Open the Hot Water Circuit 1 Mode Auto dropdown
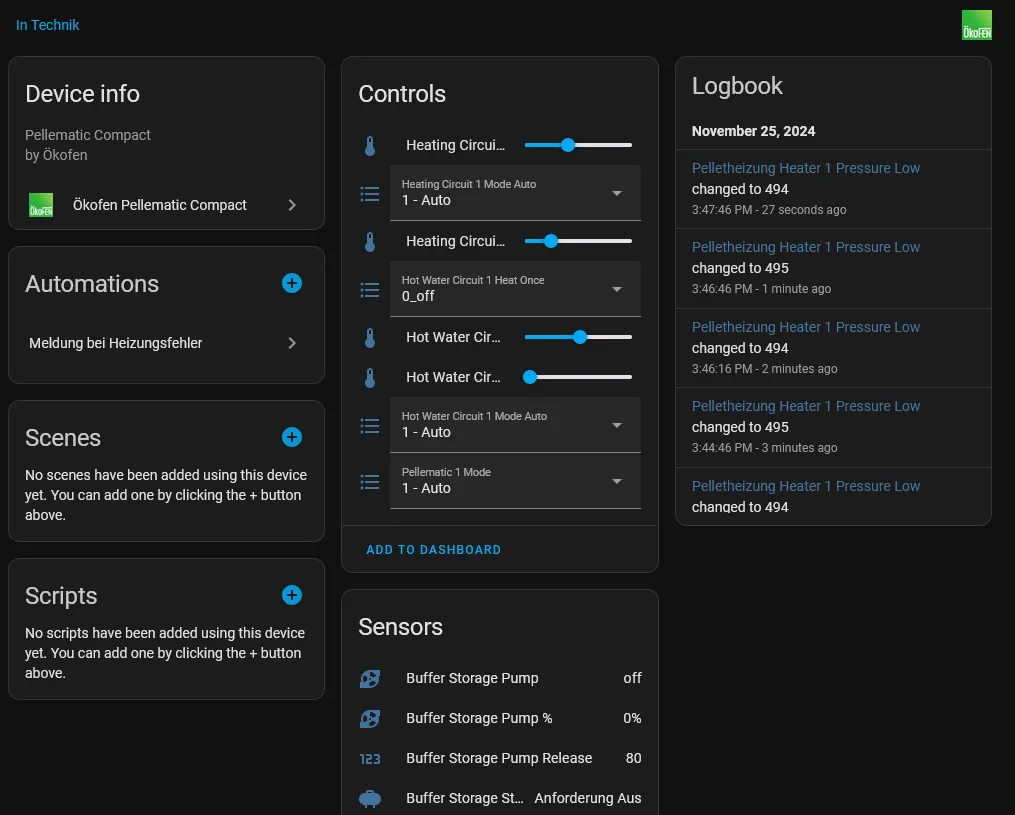Screen dimensions: 1015x815 click(515, 425)
